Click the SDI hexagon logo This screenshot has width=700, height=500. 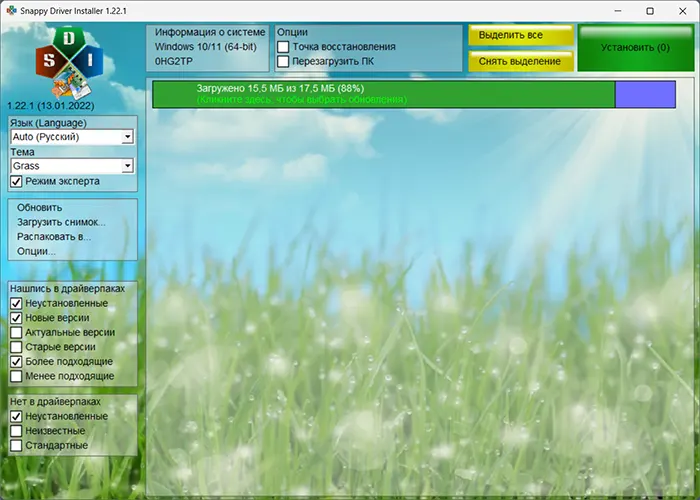pyautogui.click(x=69, y=62)
